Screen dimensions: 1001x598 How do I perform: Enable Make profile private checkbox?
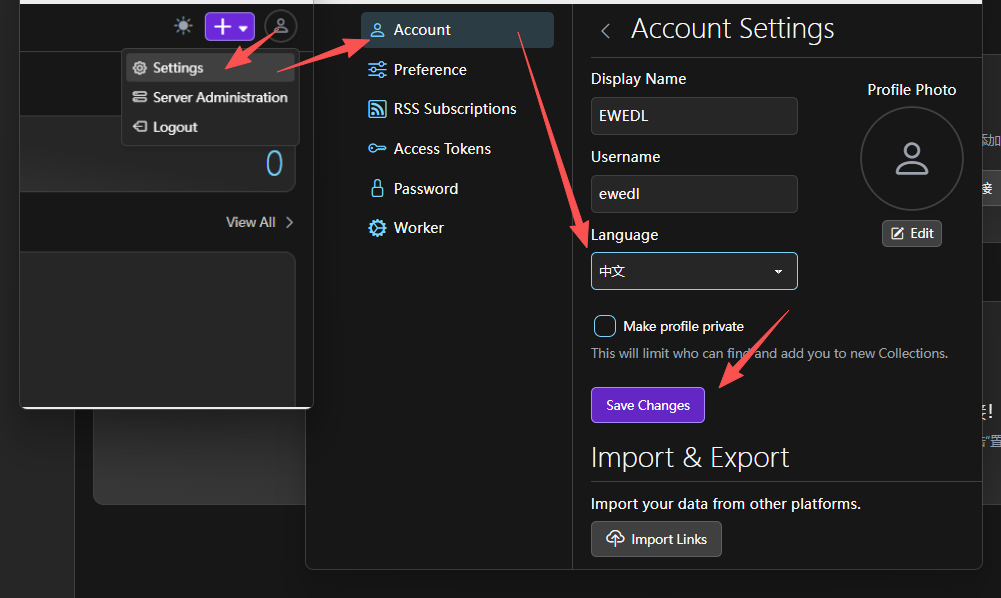click(x=605, y=326)
